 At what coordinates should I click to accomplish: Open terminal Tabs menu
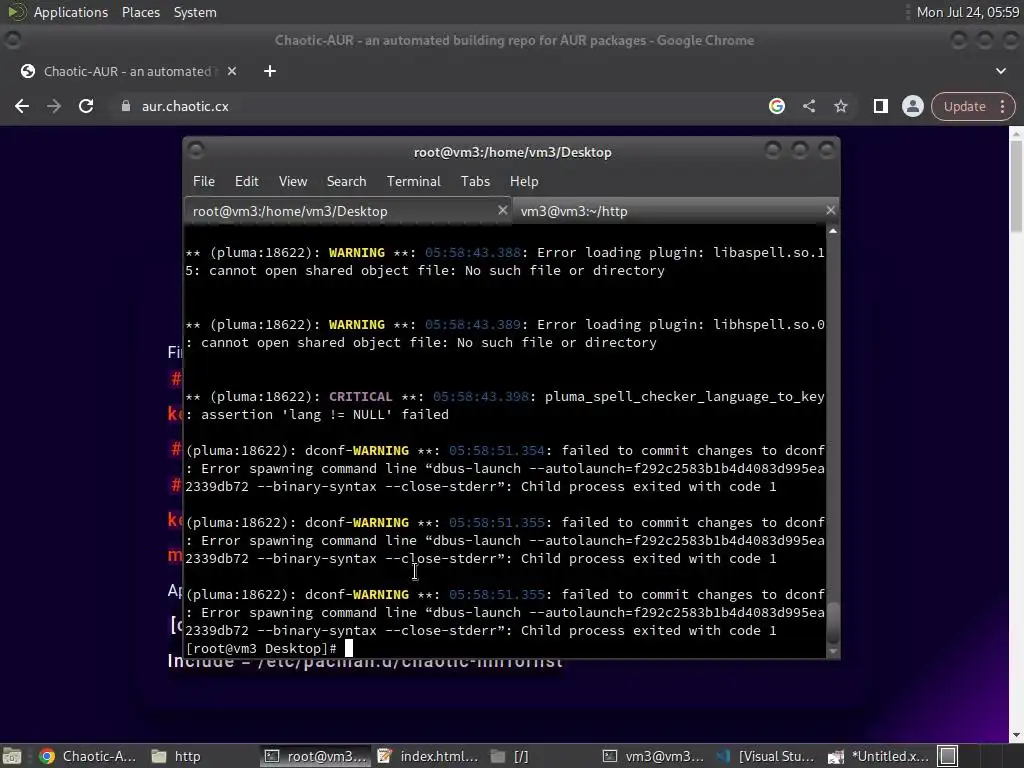click(475, 181)
